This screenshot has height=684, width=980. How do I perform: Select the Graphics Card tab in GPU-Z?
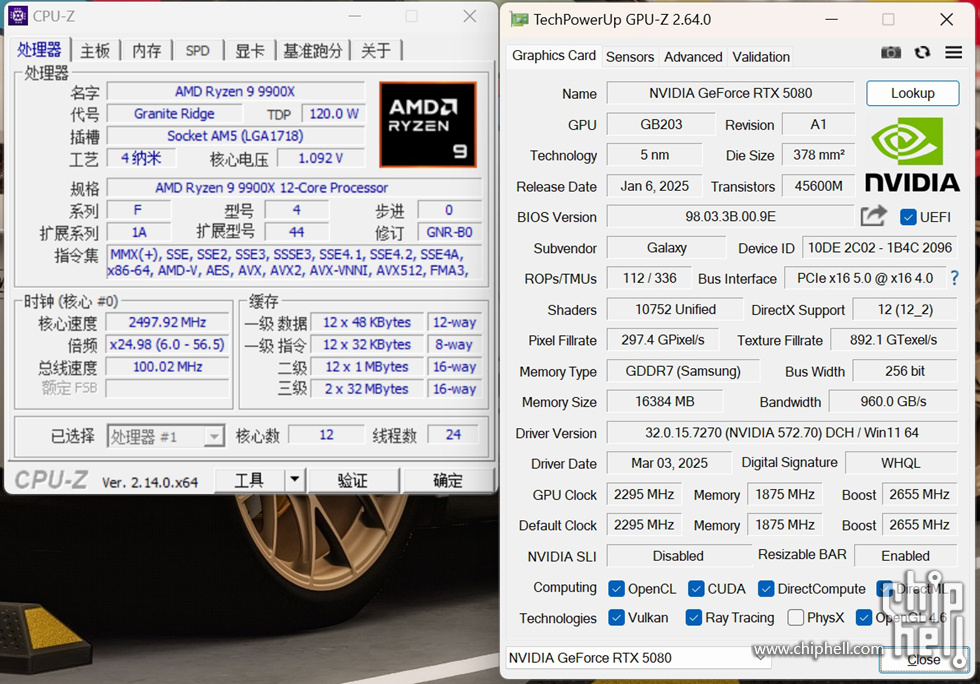coord(554,56)
